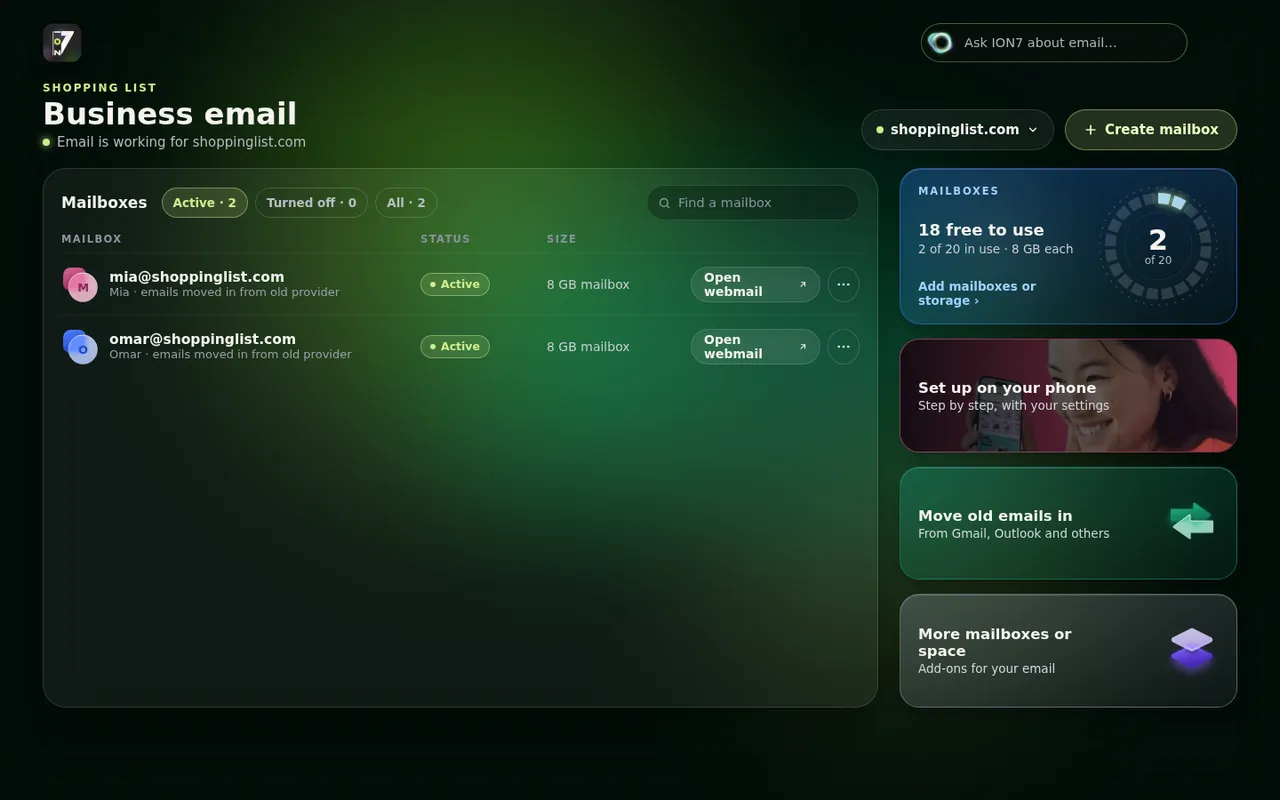This screenshot has height=800, width=1280.
Task: Click the ION7 assistant orb icon
Action: click(x=940, y=42)
